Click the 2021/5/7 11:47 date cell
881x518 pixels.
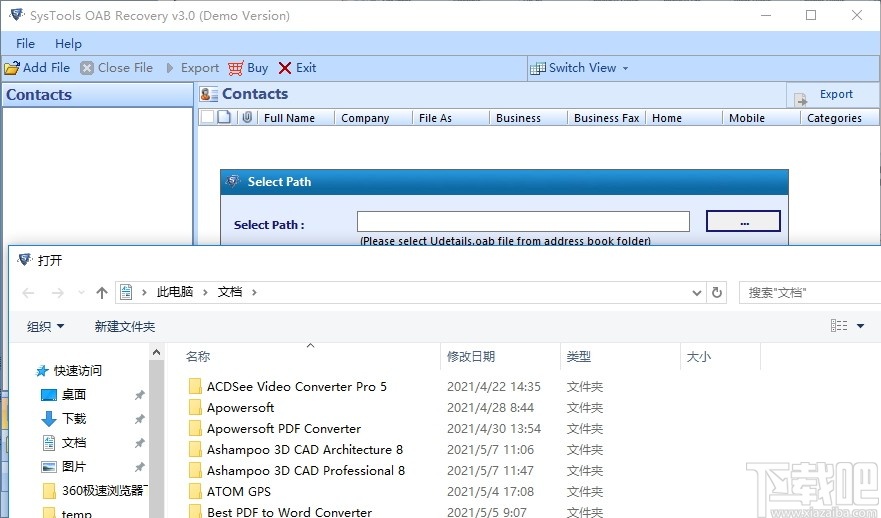[x=491, y=471]
